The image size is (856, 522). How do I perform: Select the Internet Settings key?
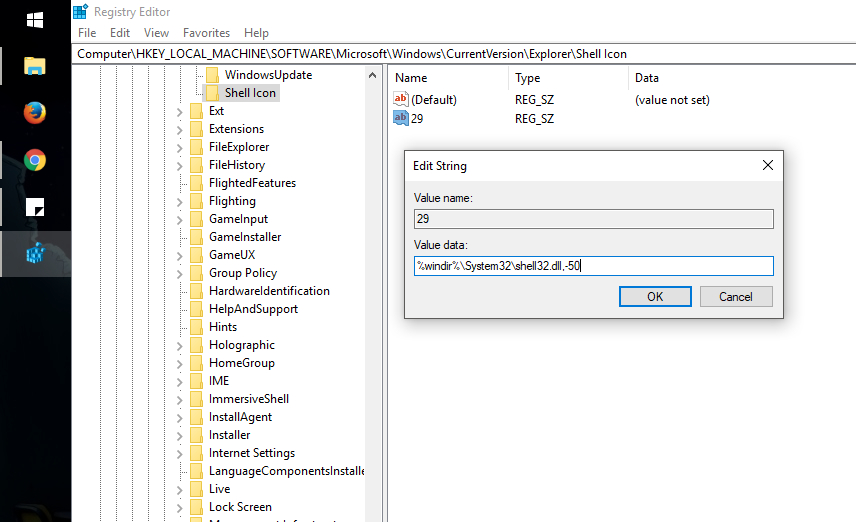252,453
